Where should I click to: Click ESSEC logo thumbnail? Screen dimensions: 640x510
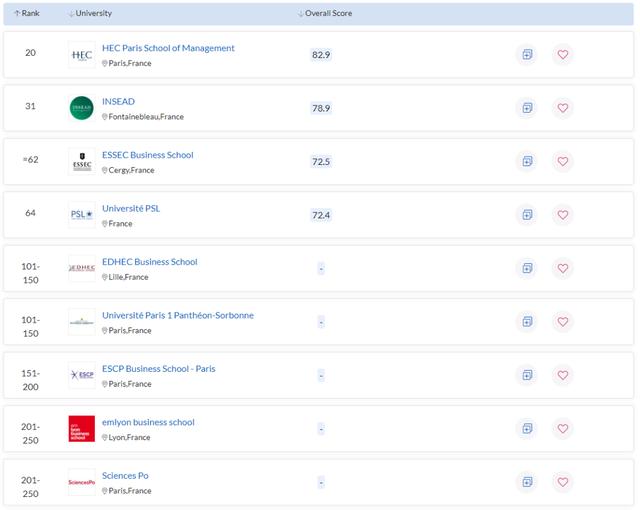82,162
